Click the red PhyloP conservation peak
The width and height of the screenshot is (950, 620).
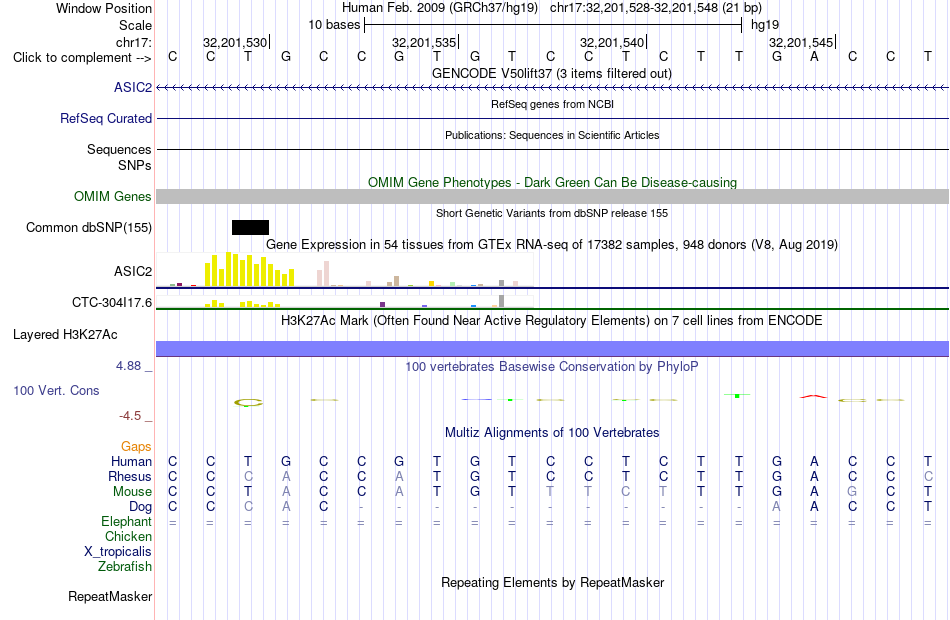coord(813,396)
